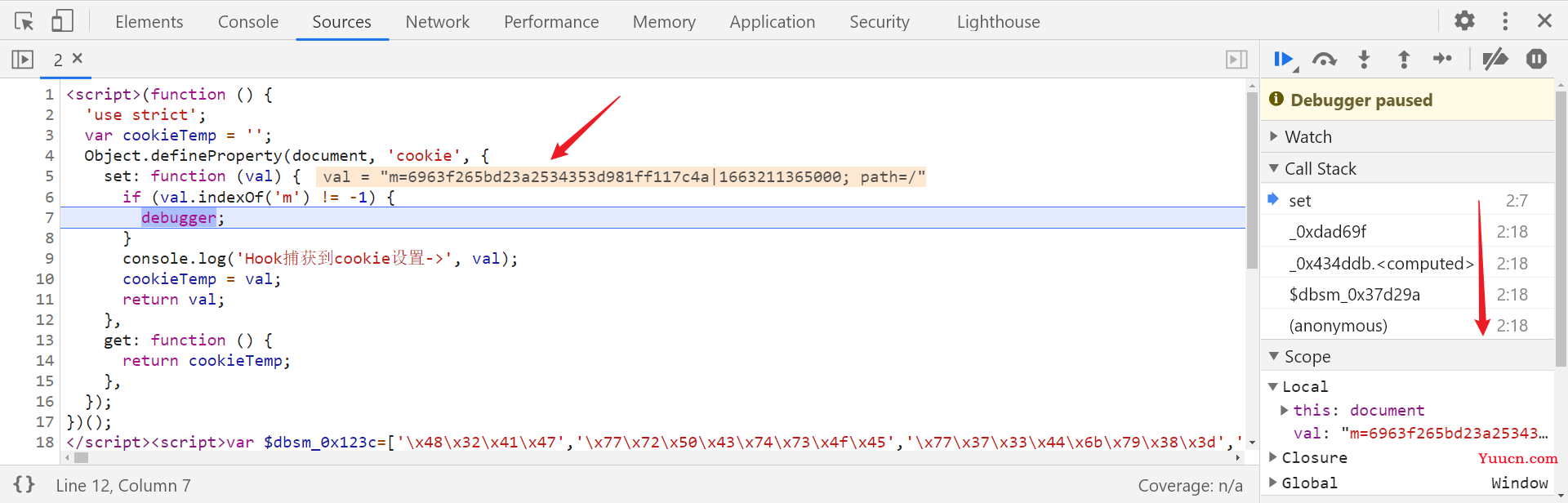Click line number 9 in the gutter
Screen dimensions: 1568x503
[x=49, y=258]
